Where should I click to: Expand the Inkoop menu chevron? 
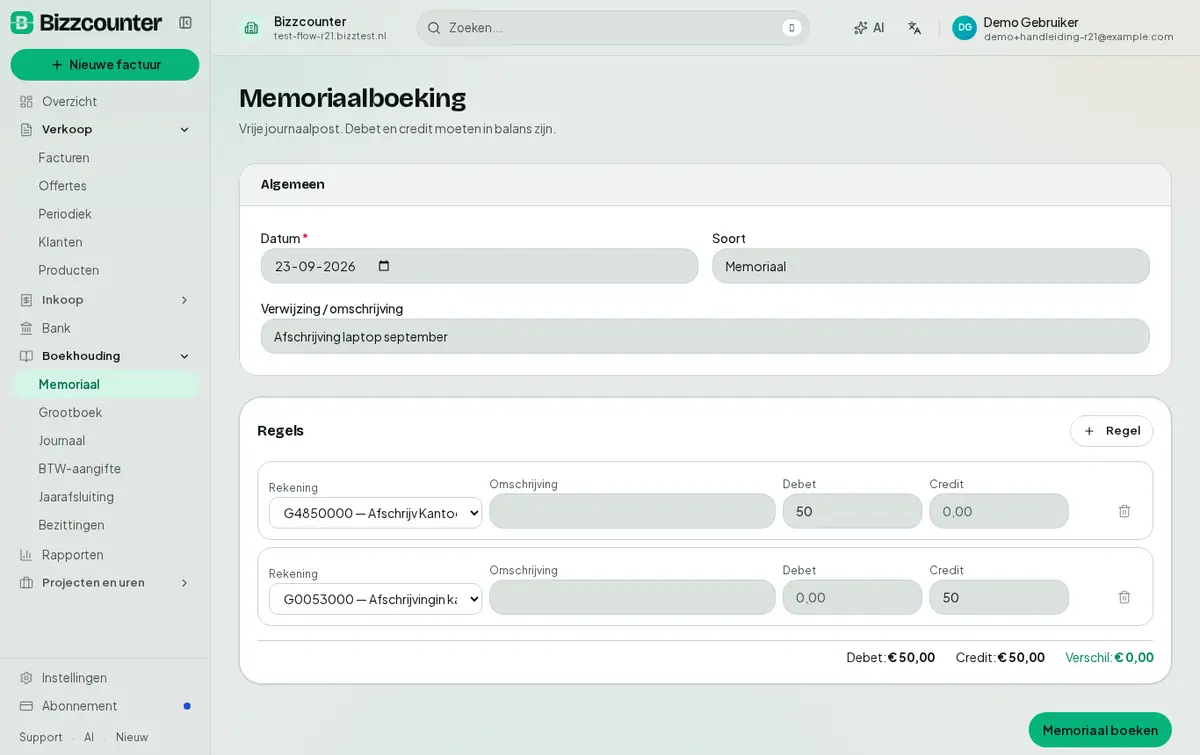pyautogui.click(x=184, y=299)
